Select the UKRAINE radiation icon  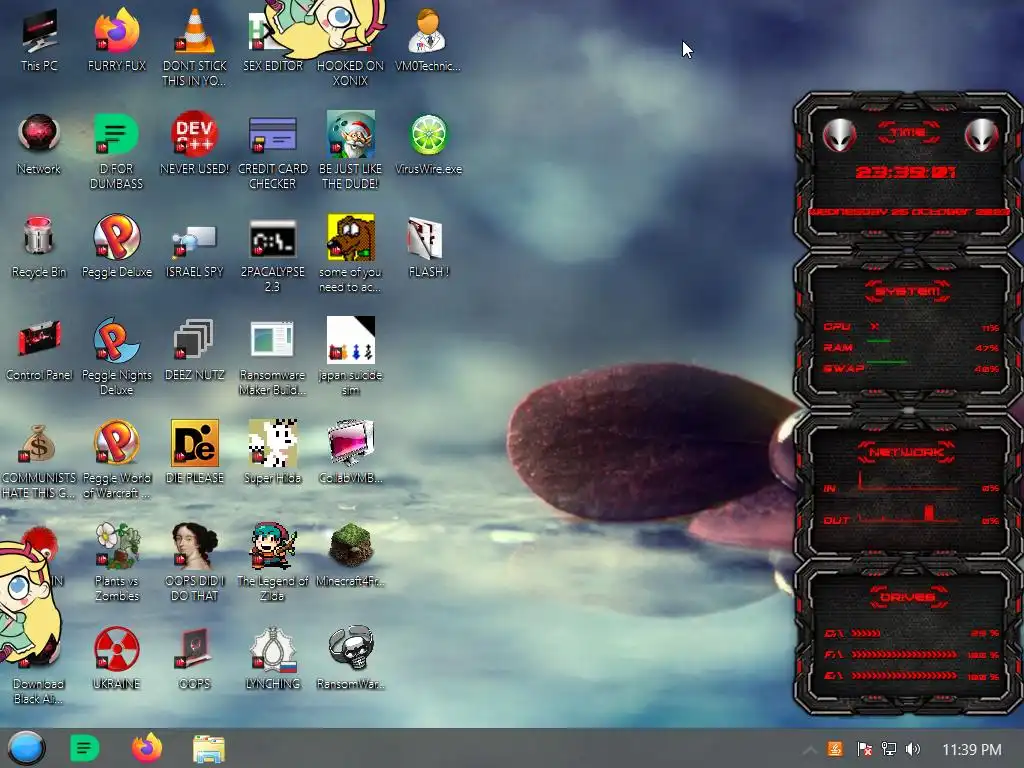click(x=117, y=648)
